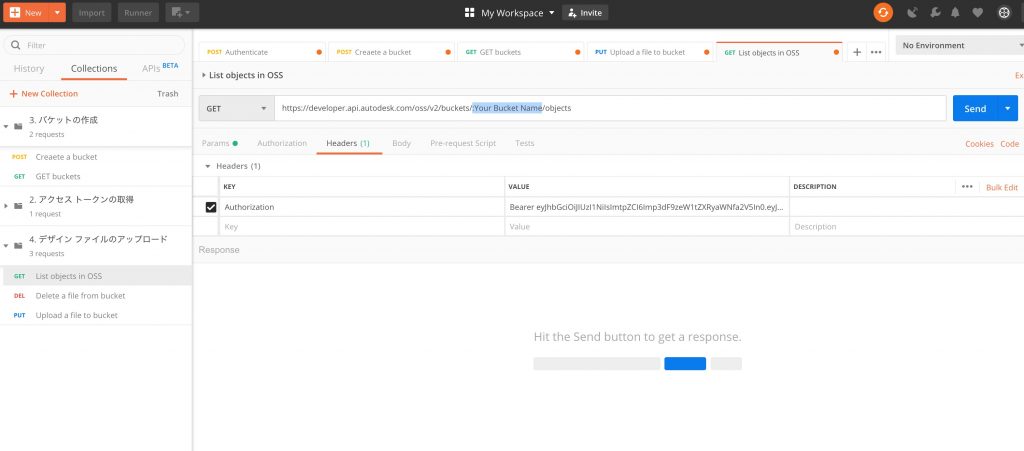
Task: Open the notifications bell icon
Action: (x=955, y=12)
